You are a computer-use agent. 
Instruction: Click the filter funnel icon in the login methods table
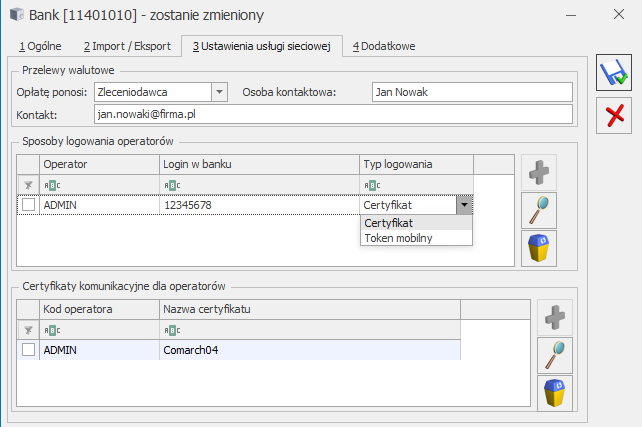[28, 185]
